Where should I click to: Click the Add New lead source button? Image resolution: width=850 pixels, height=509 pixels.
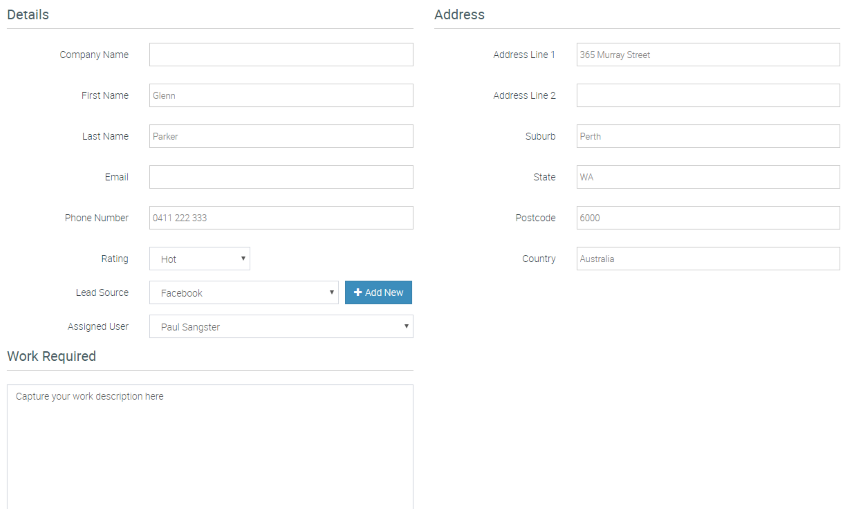pyautogui.click(x=378, y=292)
